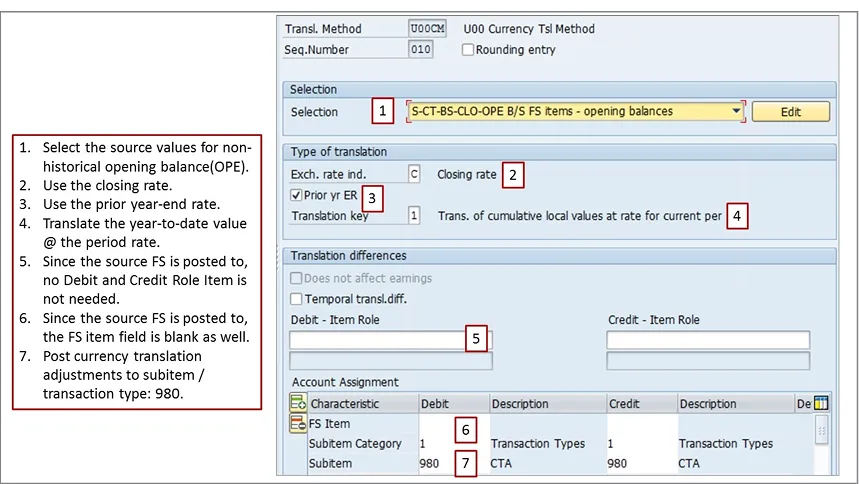Click the Translation key field
859x484 pixels.
pos(414,215)
